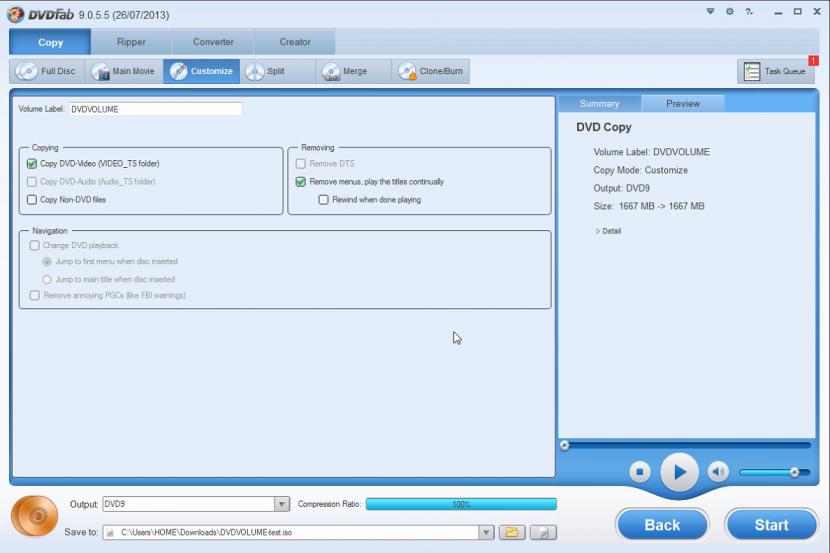Screen dimensions: 830x553
Task: Switch to the Creator tab
Action: (x=295, y=42)
